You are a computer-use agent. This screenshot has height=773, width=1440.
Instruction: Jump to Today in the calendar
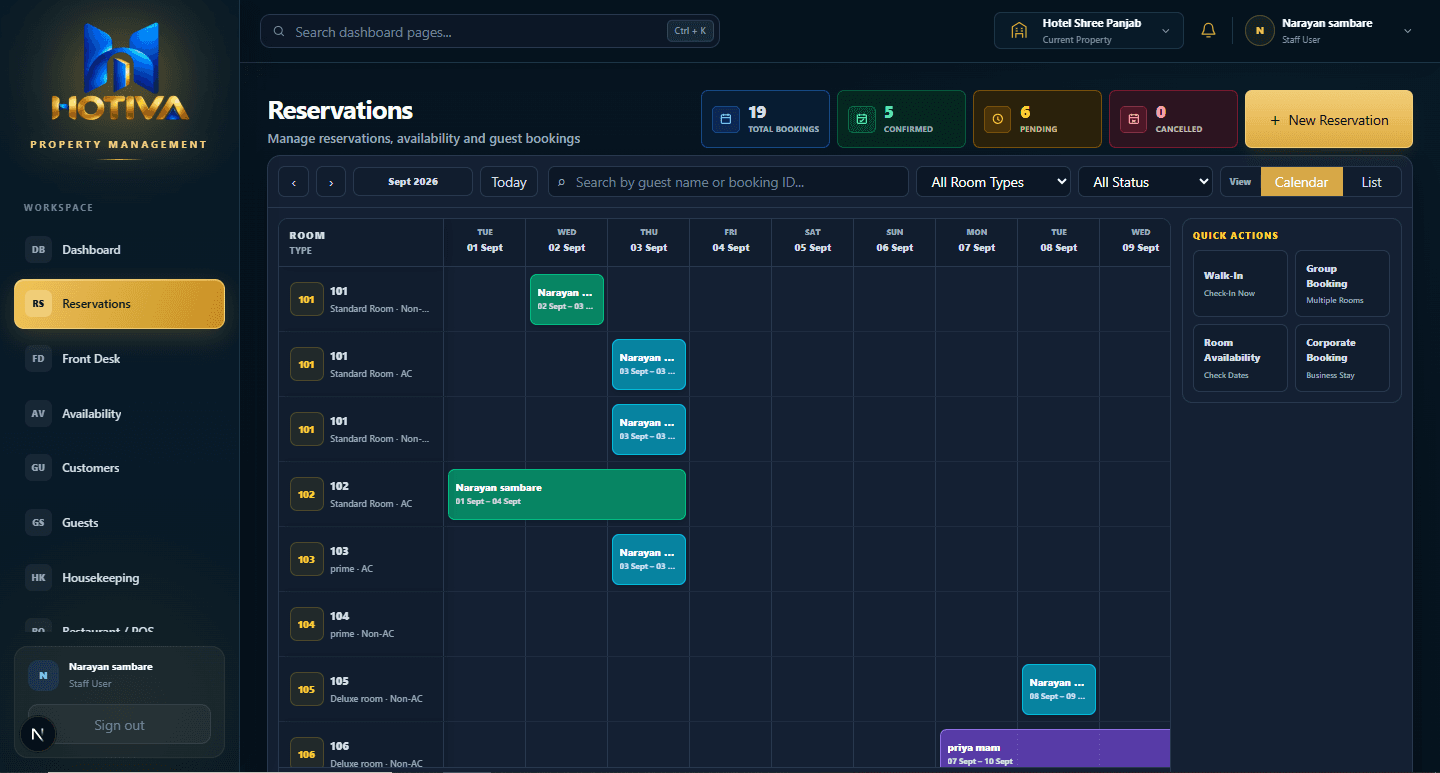click(509, 182)
